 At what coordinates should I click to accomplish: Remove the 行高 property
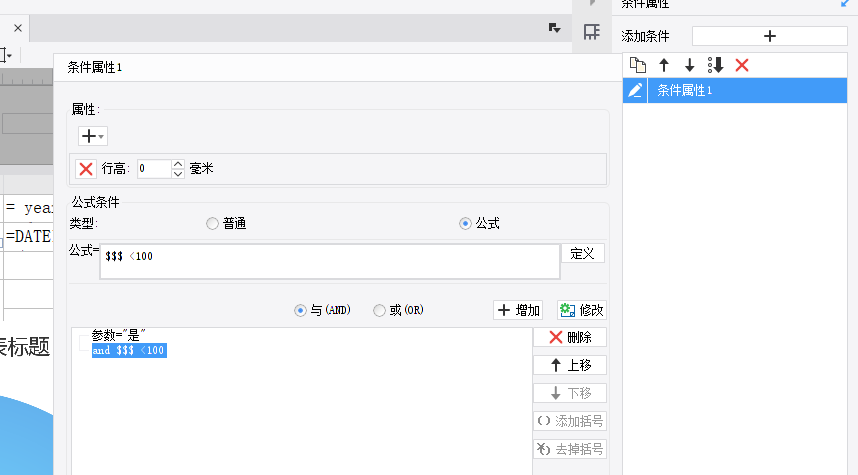[86, 169]
